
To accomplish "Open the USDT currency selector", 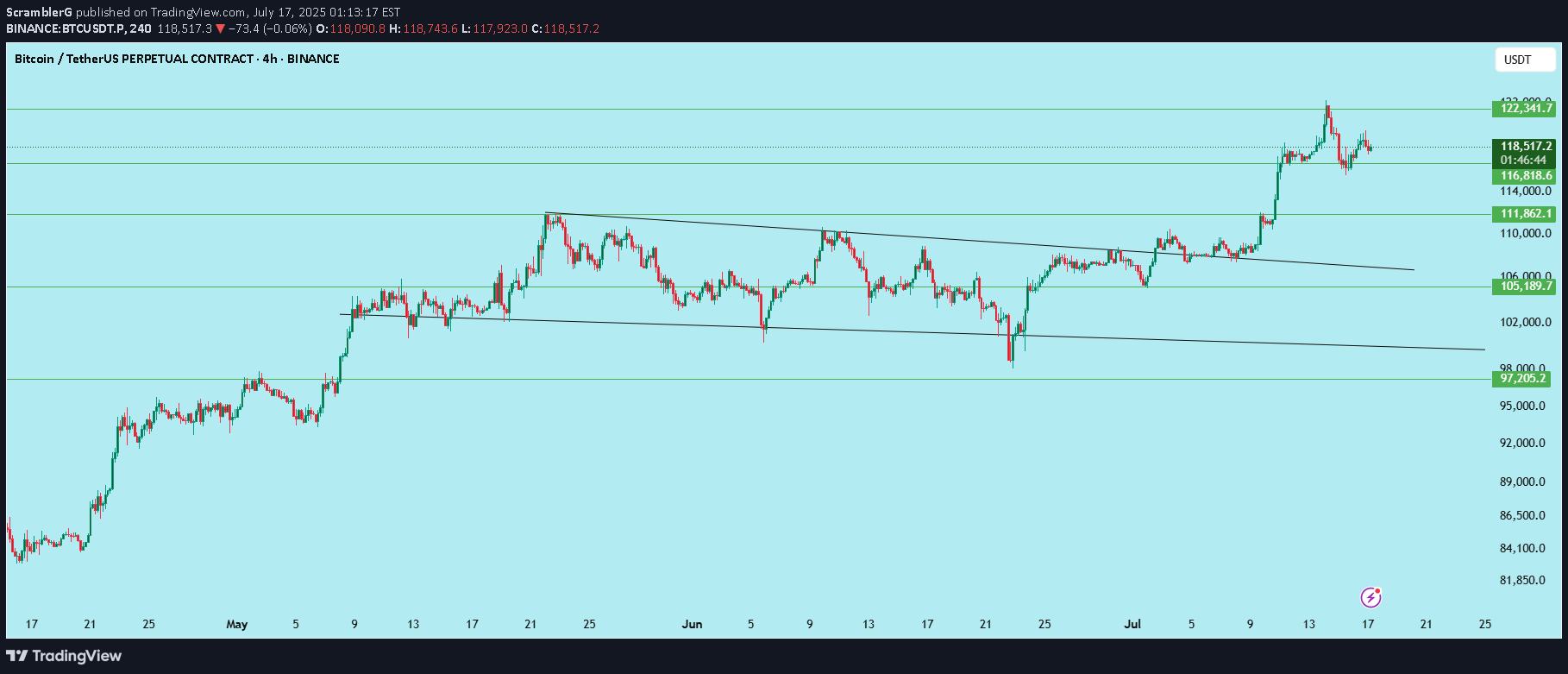I will [x=1524, y=60].
